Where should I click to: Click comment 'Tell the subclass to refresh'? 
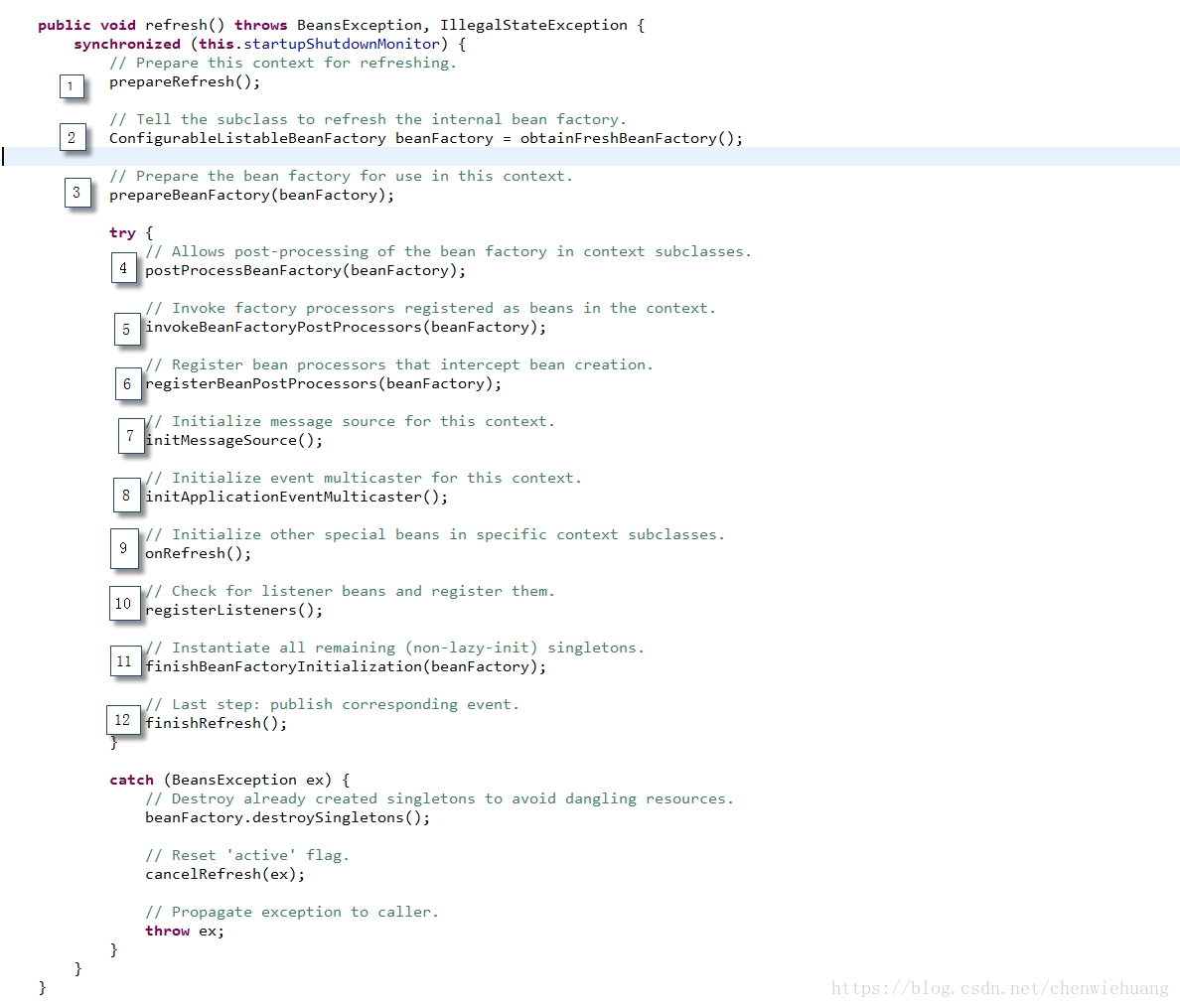368,119
